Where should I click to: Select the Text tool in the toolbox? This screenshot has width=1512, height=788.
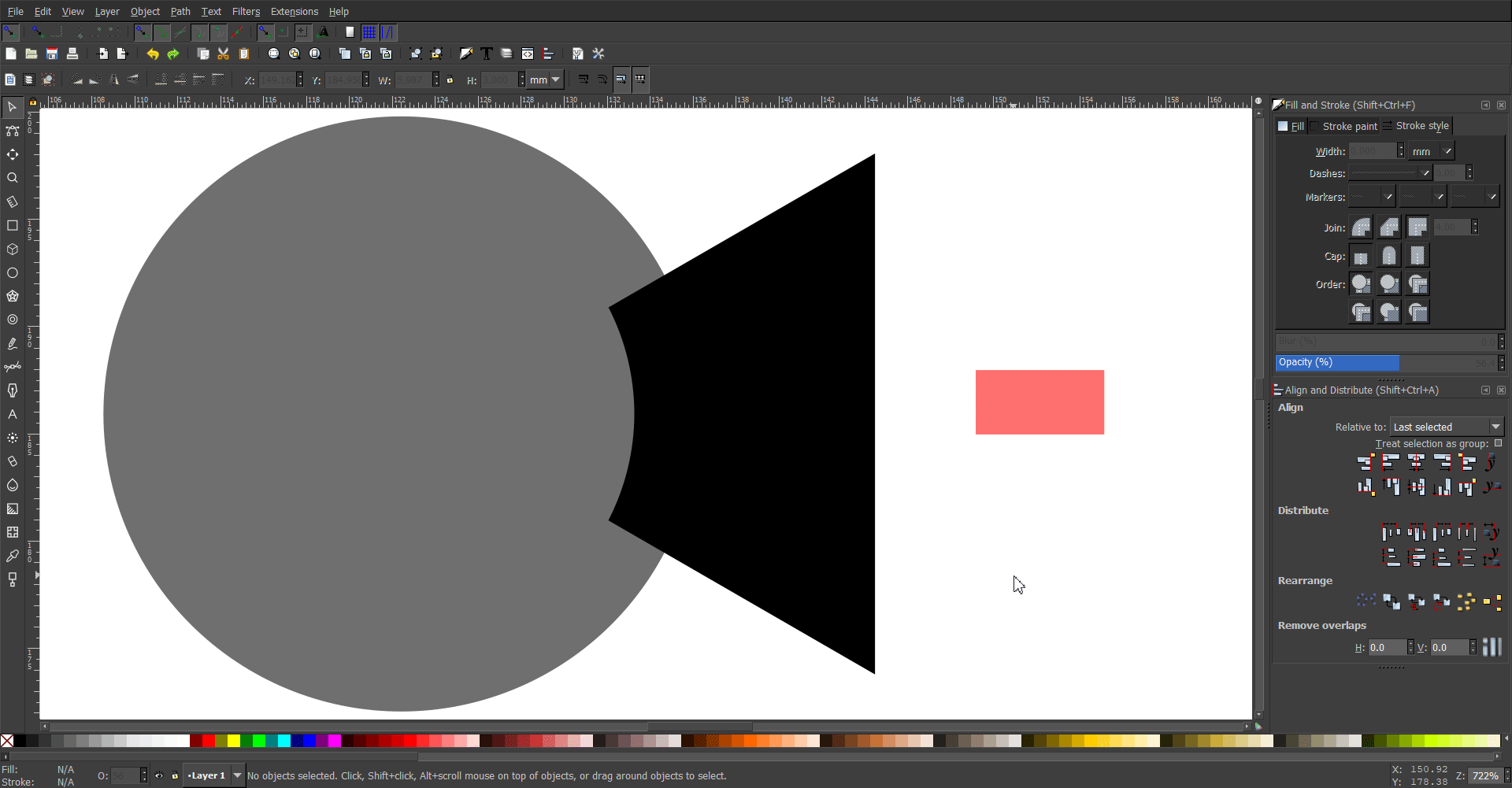click(x=13, y=415)
